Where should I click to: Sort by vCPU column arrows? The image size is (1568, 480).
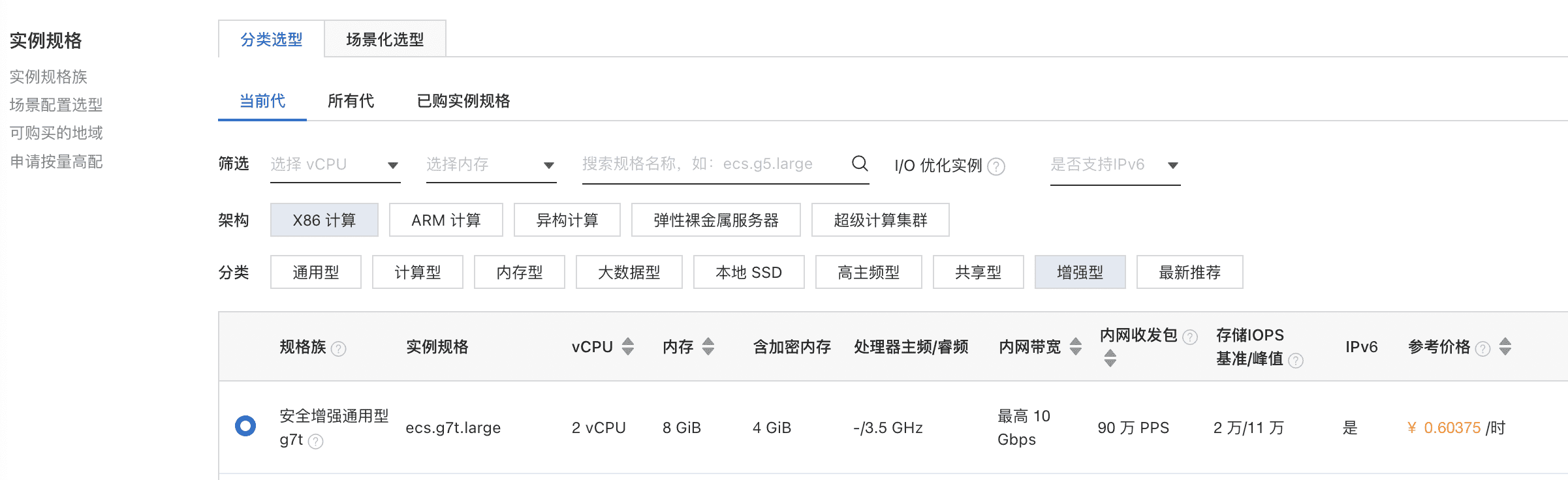pos(628,346)
